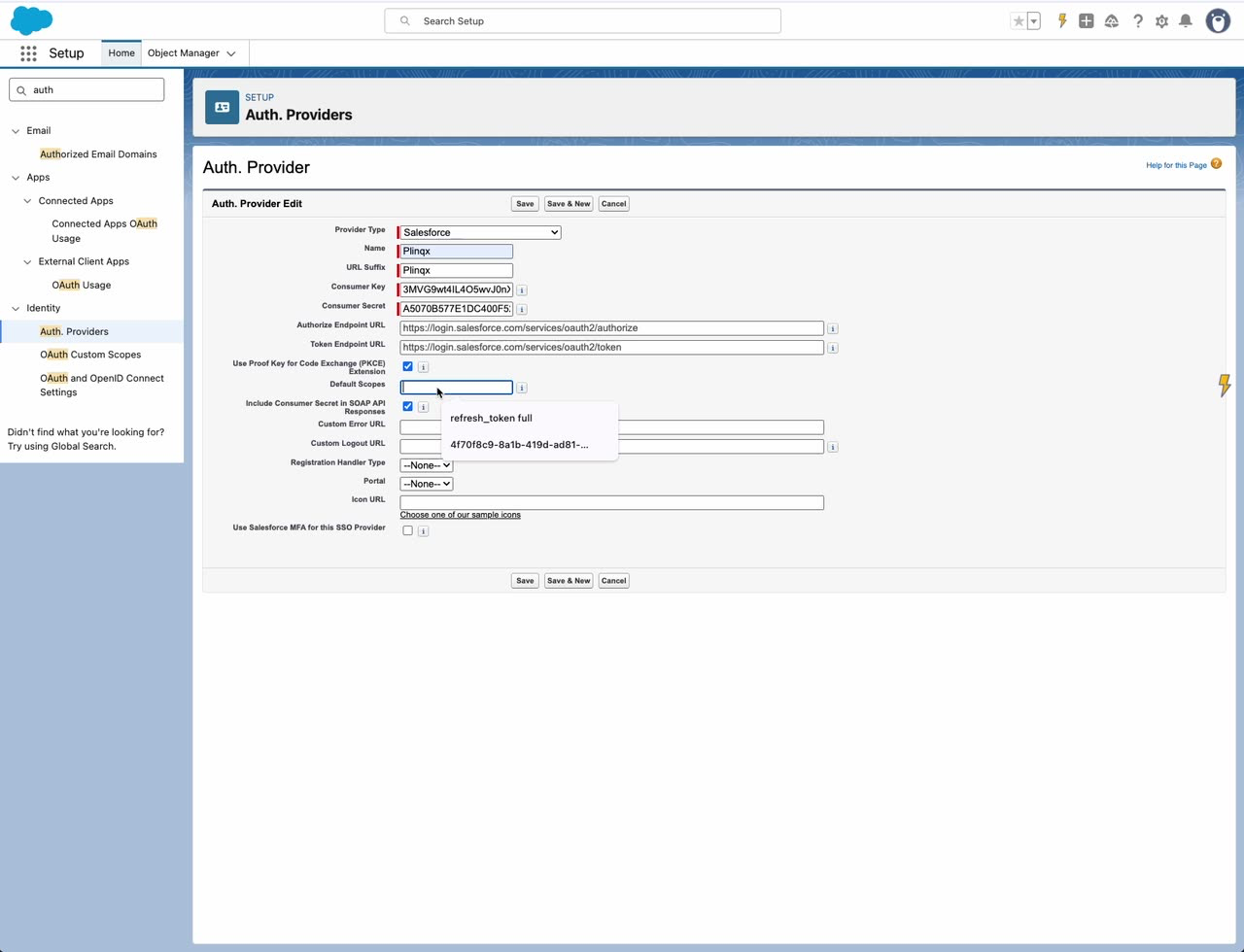Open OAuth and OpenID Connect Settings

pos(102,386)
